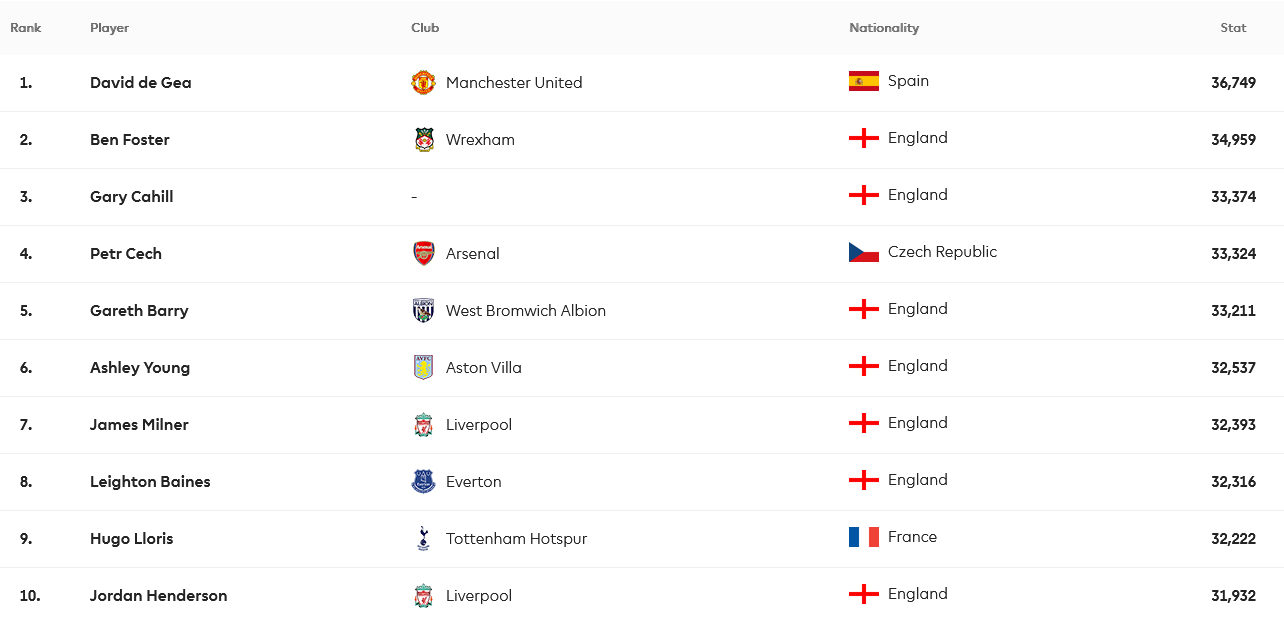Click the Nationality column header
Viewport: 1284px width, 619px height.
point(884,28)
